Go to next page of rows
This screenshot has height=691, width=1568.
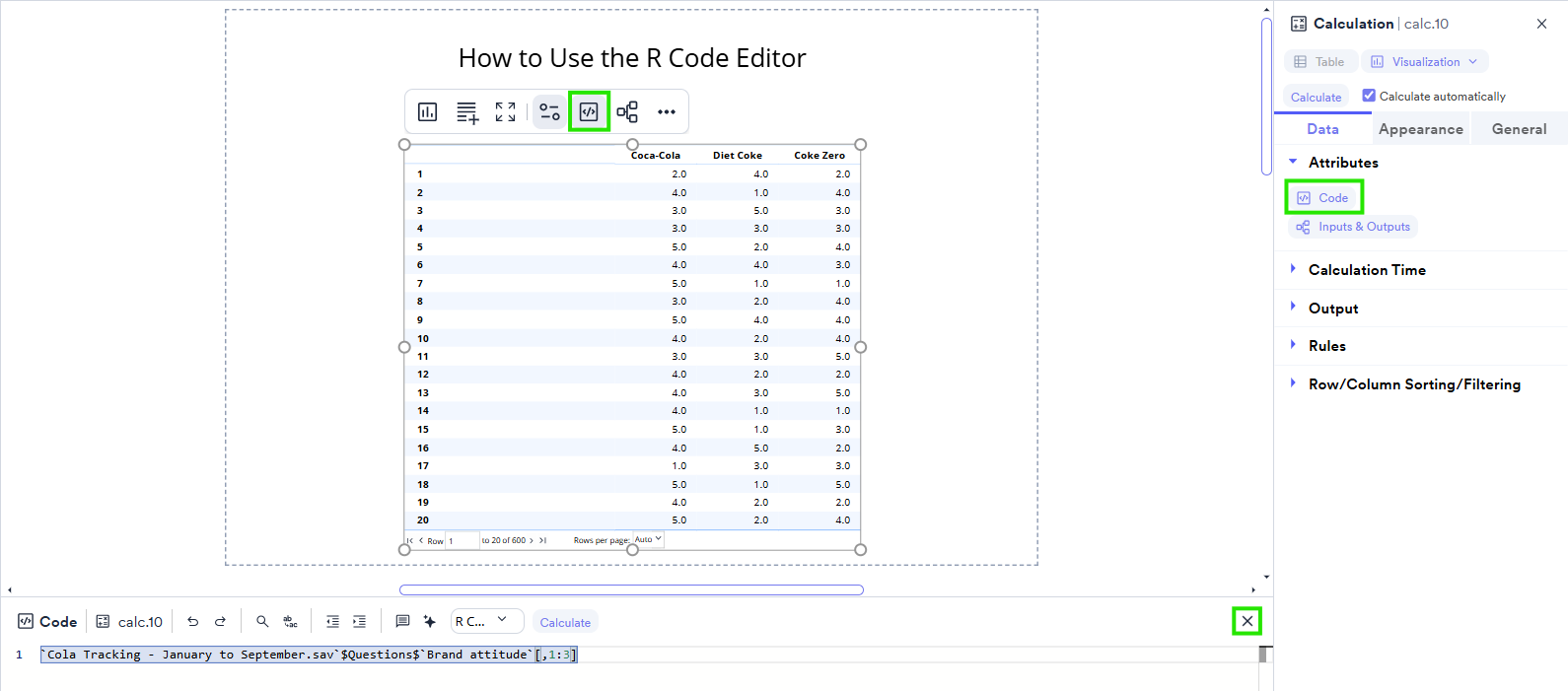pyautogui.click(x=532, y=540)
